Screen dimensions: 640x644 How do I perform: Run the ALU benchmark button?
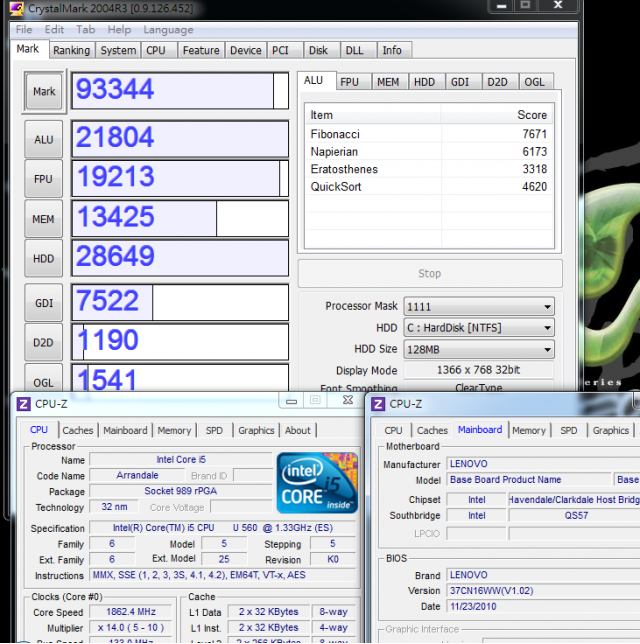click(x=44, y=140)
